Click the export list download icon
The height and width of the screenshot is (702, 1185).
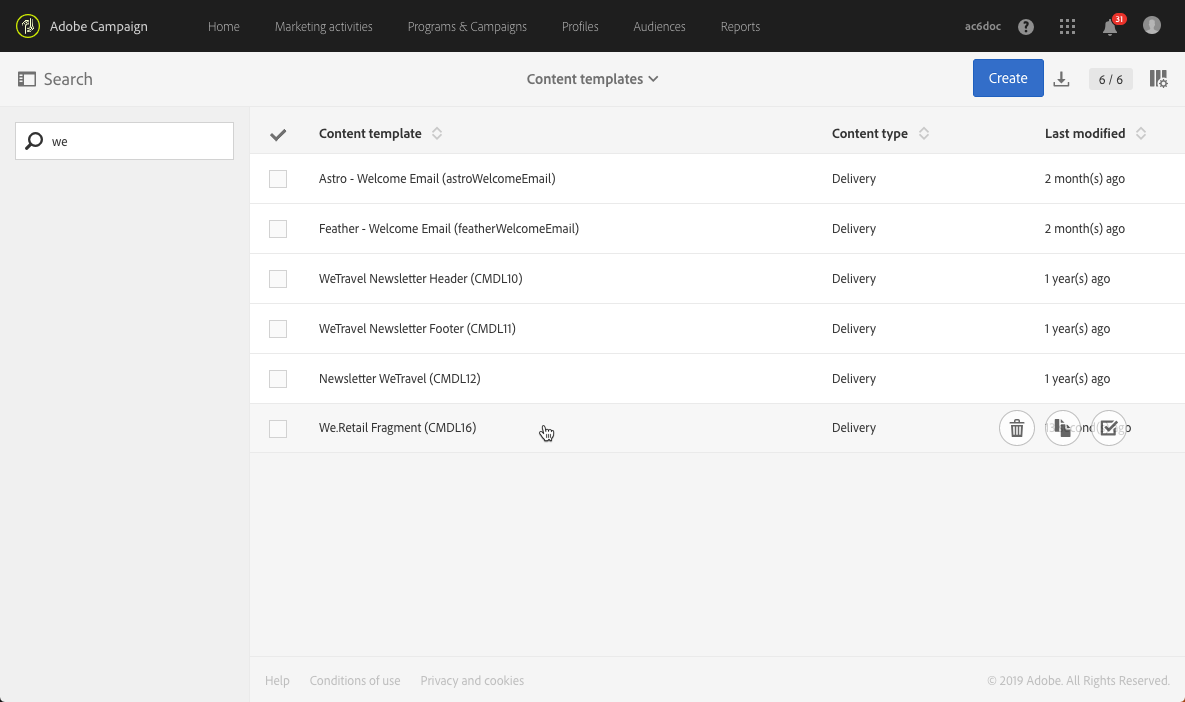tap(1061, 79)
